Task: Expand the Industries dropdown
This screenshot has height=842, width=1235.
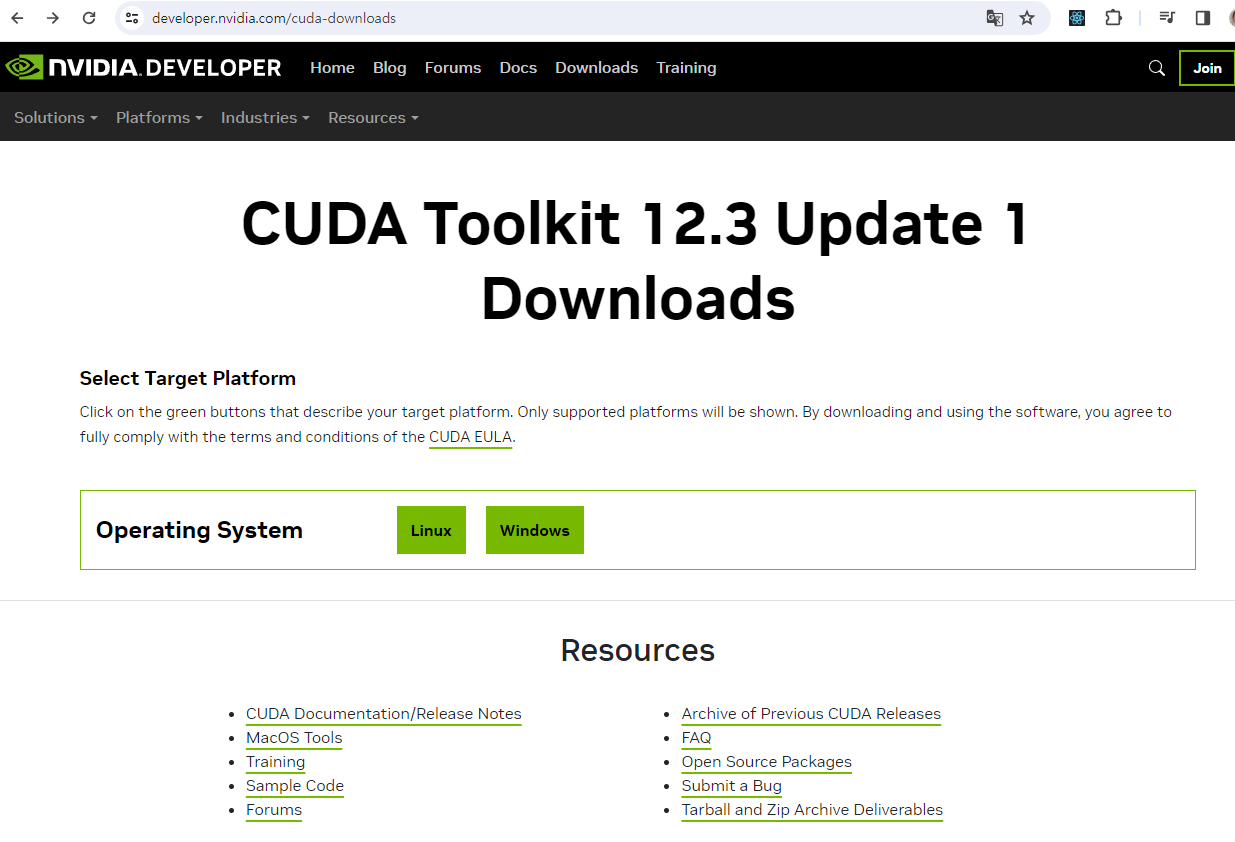Action: [x=265, y=117]
